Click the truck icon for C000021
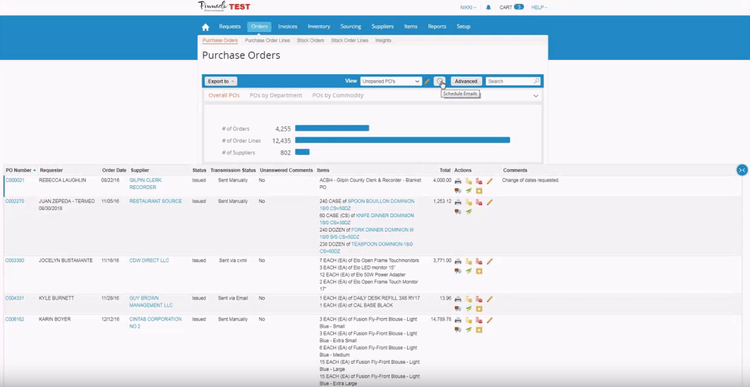Image resolution: width=750 pixels, height=387 pixels. tap(458, 190)
